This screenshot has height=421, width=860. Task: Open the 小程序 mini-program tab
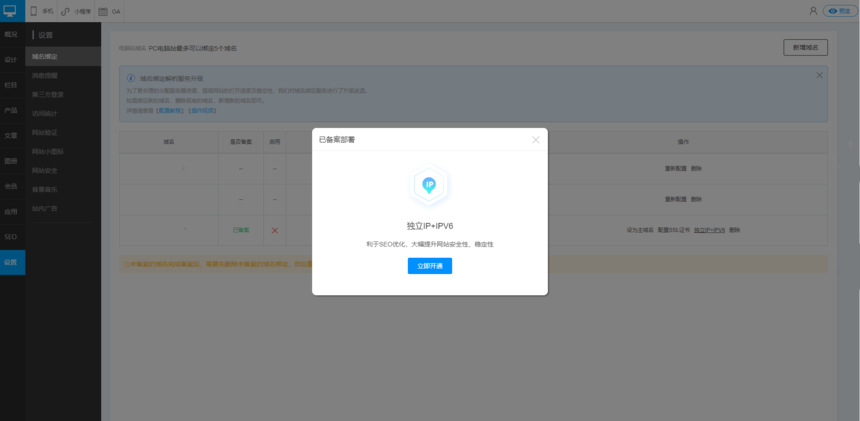pyautogui.click(x=76, y=11)
